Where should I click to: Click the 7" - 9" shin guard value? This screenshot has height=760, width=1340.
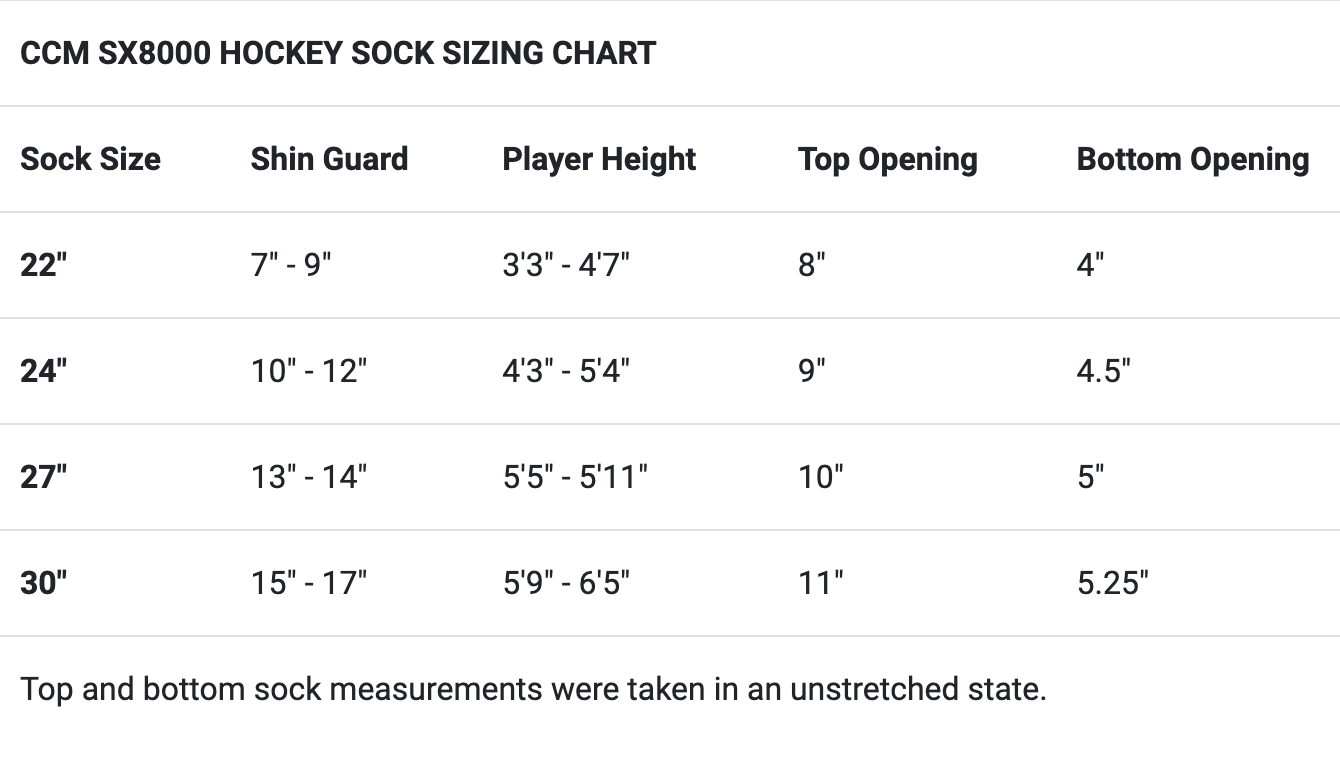coord(291,265)
